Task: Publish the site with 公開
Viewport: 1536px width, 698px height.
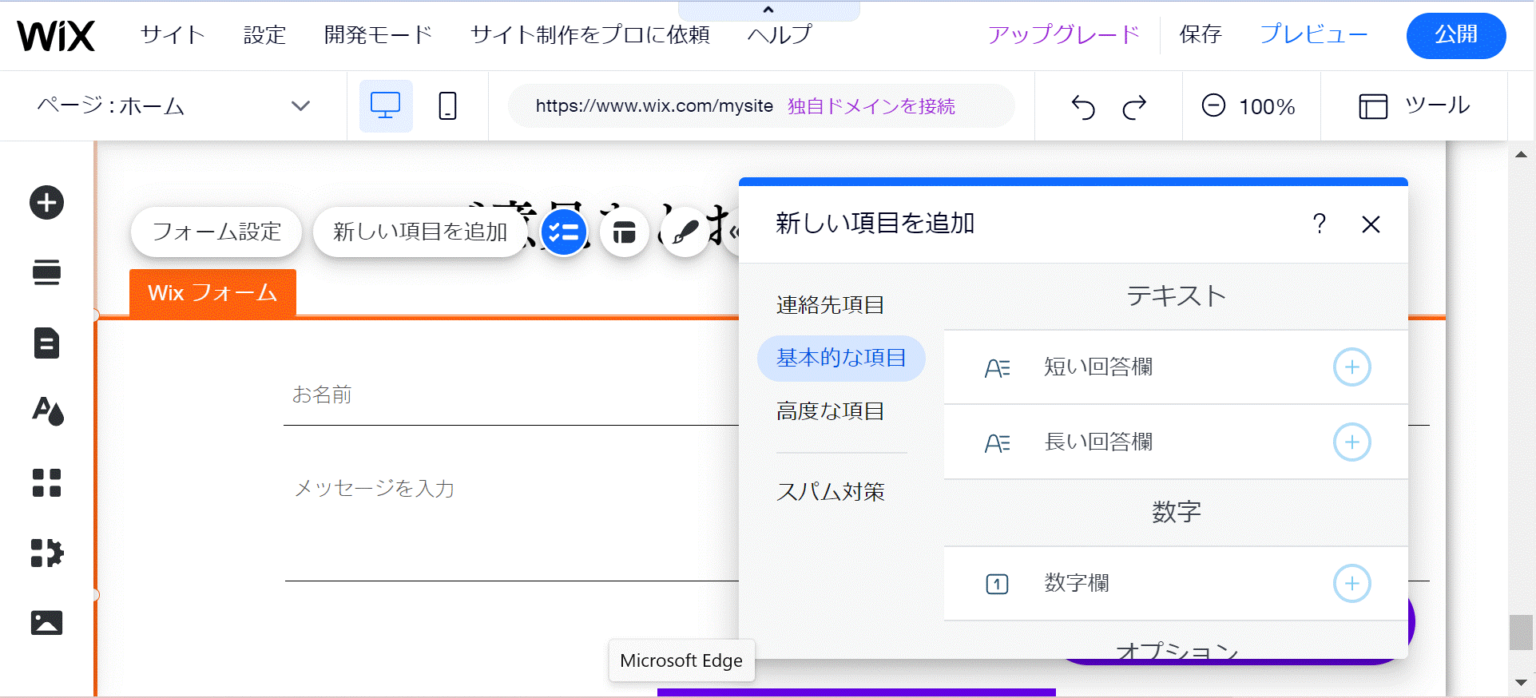Action: point(1456,34)
